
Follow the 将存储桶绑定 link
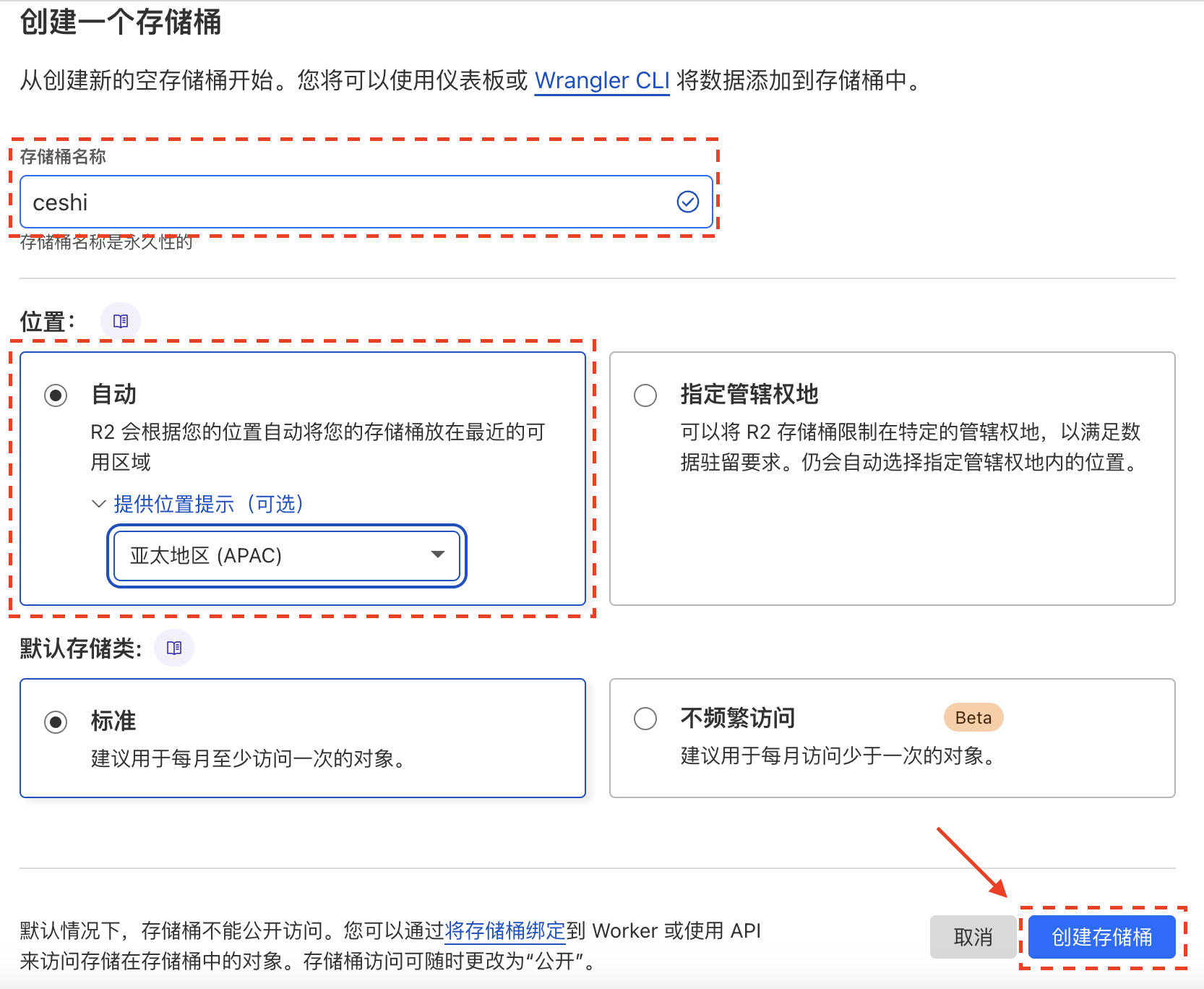pyautogui.click(x=504, y=930)
